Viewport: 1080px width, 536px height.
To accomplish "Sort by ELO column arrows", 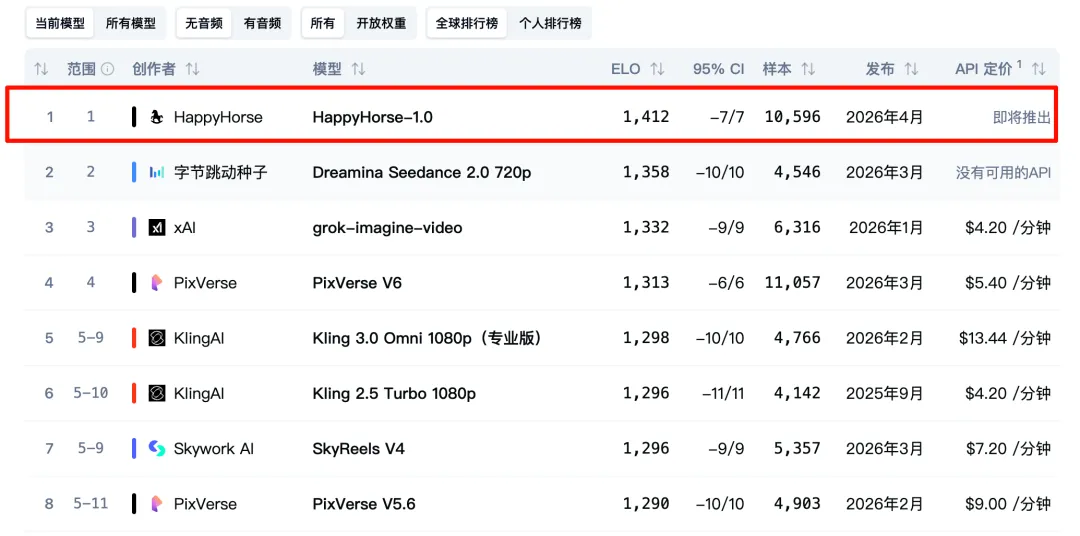I will 658,69.
